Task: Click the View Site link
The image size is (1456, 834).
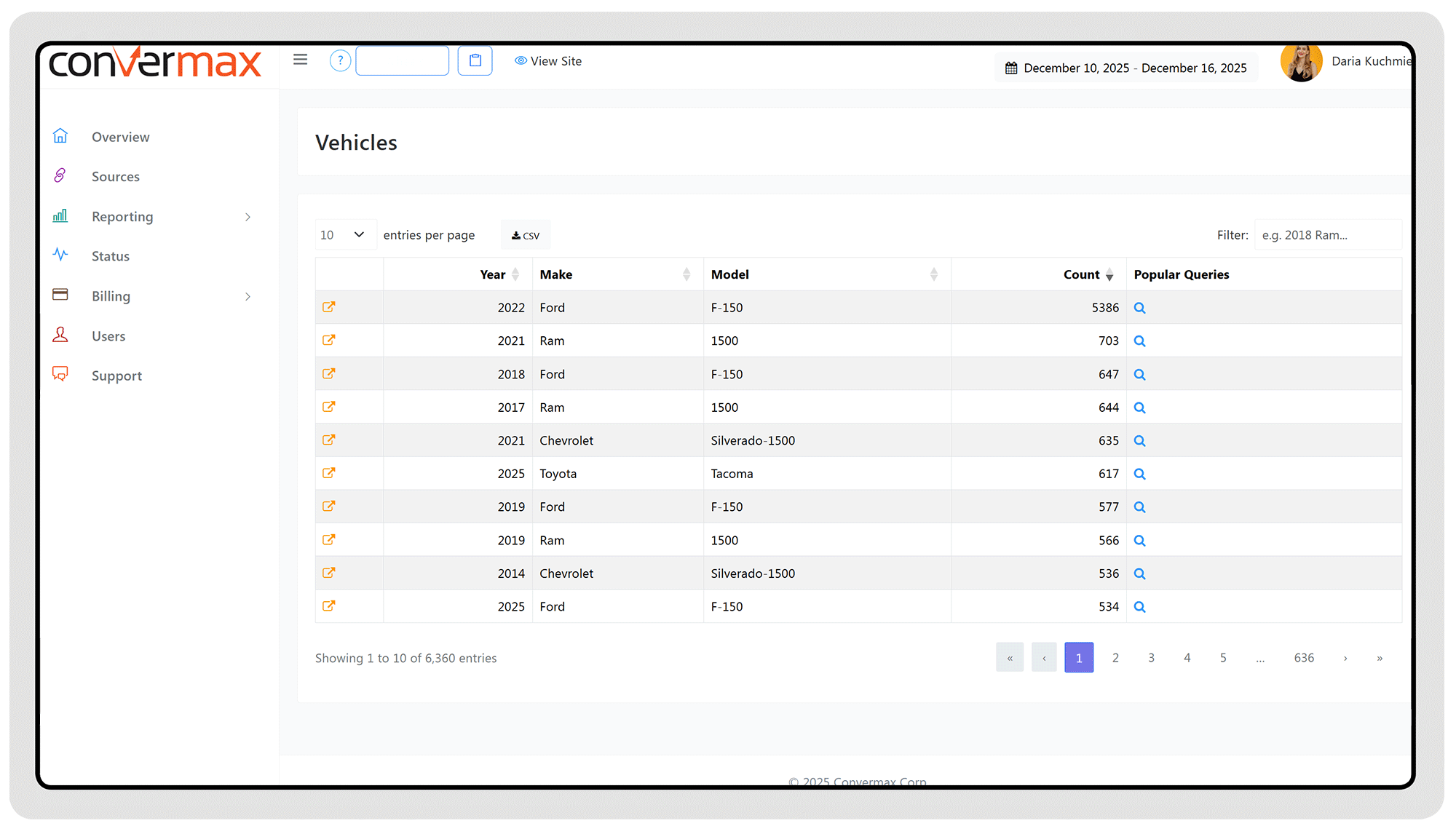Action: tap(548, 61)
